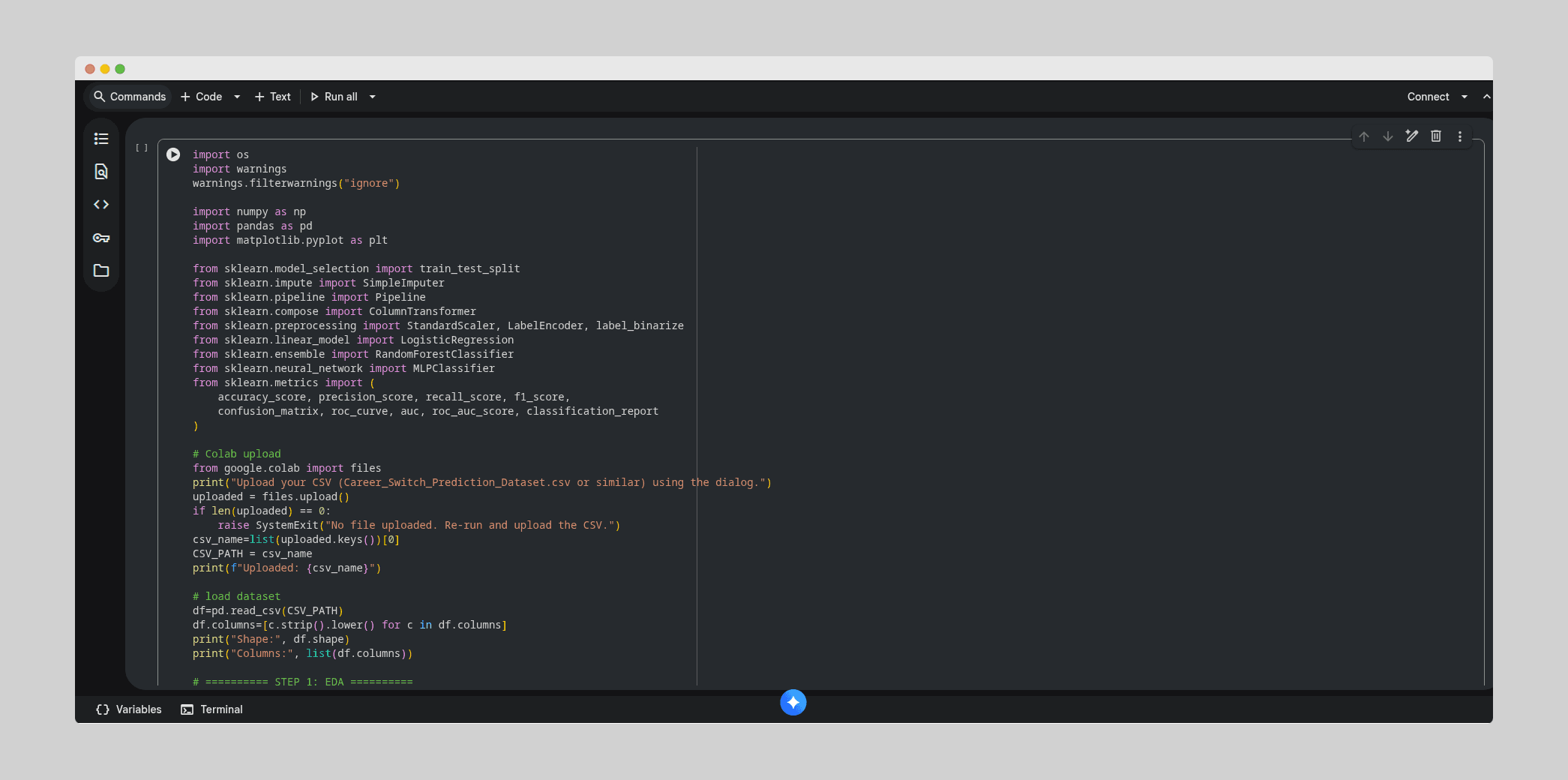Expand the Connect options dropdown arrow
Viewport: 1568px width, 780px height.
point(1465,97)
